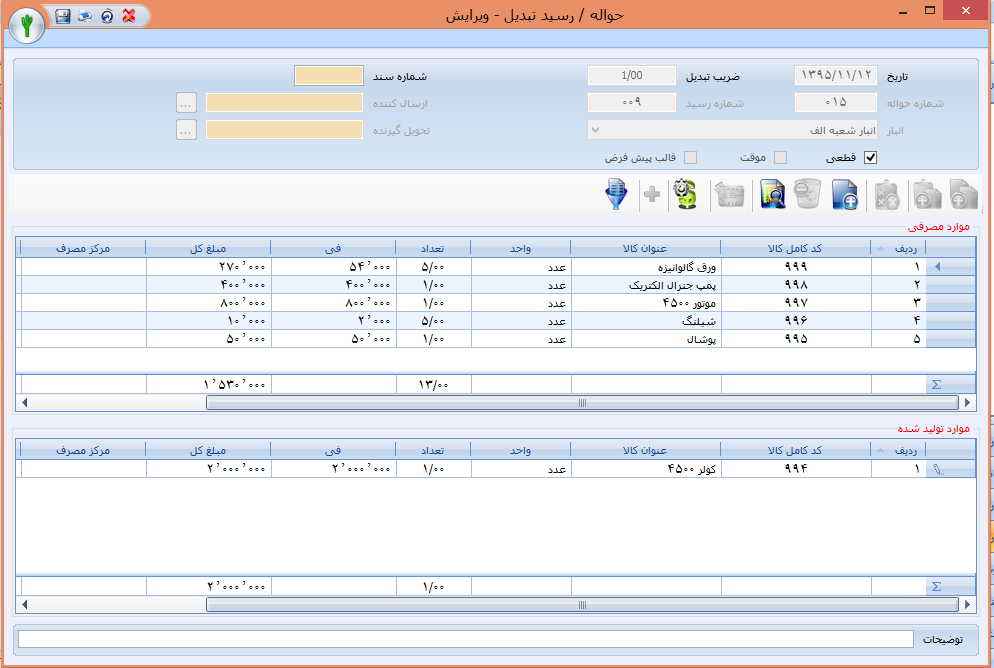Click the grayed clipboard with plus icon
The image size is (994, 668).
click(x=926, y=194)
